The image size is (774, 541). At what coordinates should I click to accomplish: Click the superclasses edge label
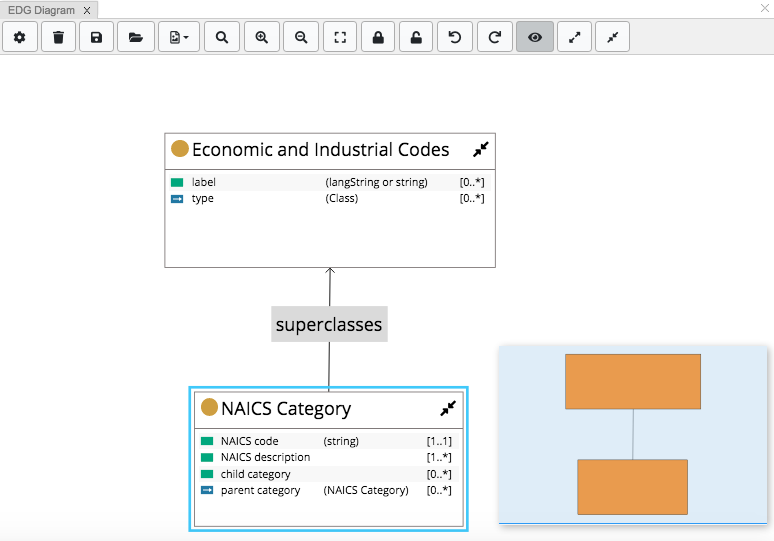(x=329, y=325)
